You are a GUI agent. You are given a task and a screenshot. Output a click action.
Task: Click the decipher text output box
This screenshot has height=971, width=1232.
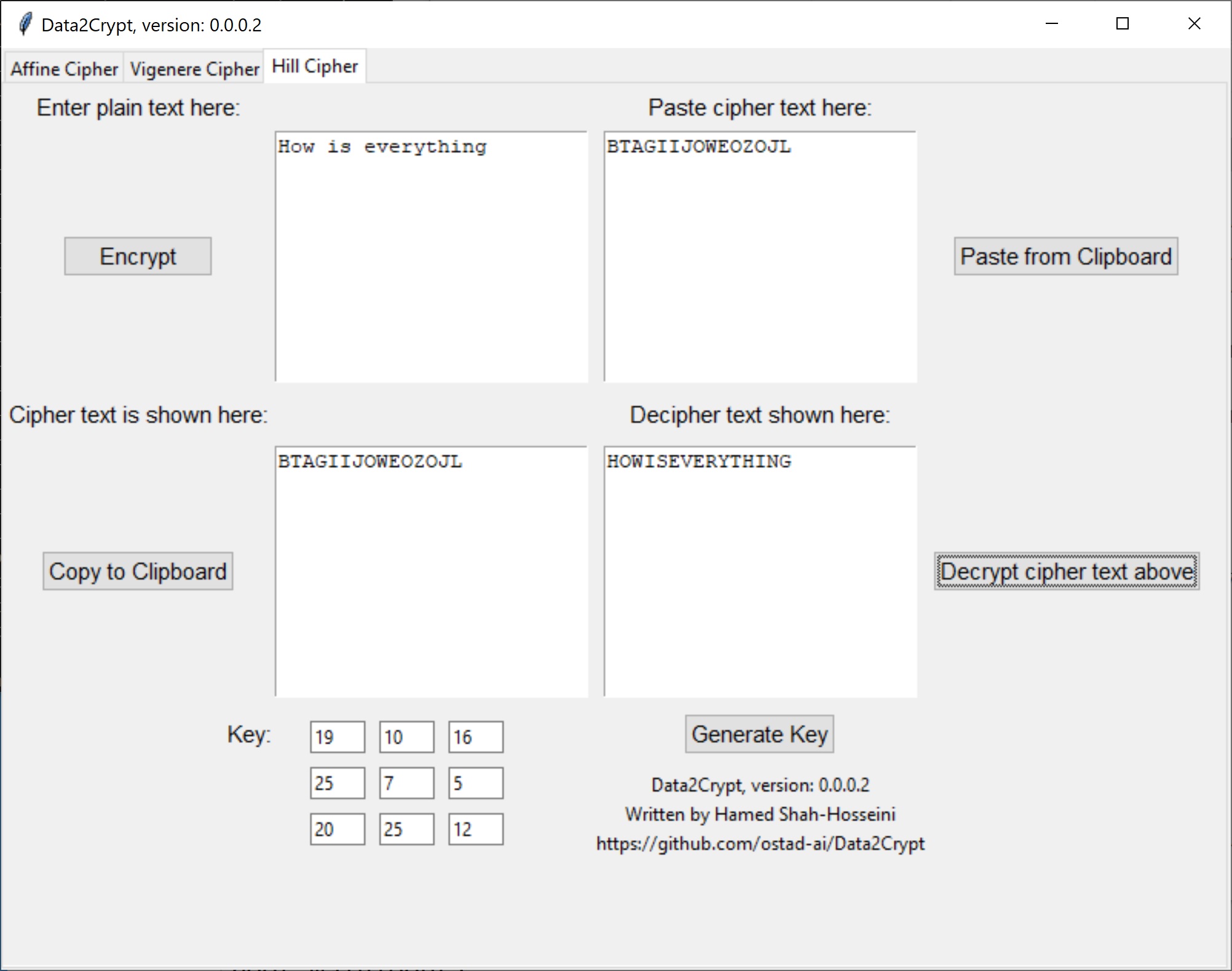click(760, 572)
